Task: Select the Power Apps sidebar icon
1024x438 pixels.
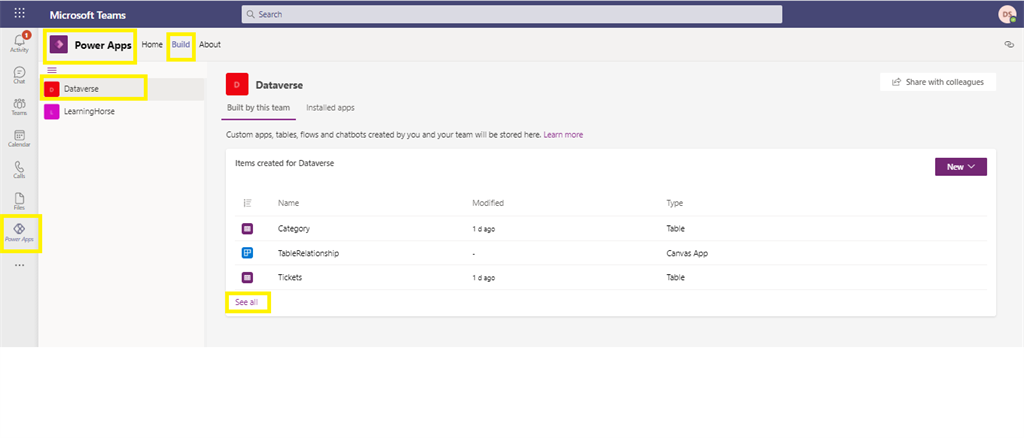Action: coord(19,233)
